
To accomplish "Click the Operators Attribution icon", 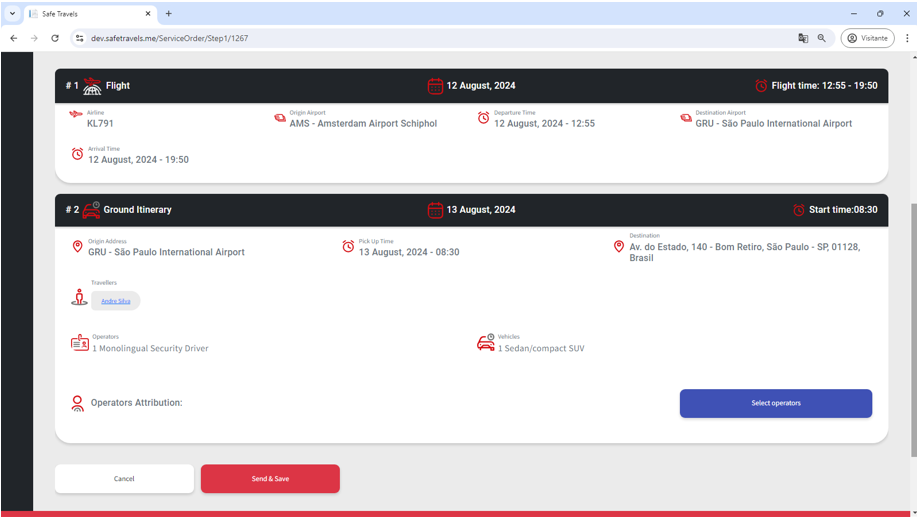I will click(78, 403).
